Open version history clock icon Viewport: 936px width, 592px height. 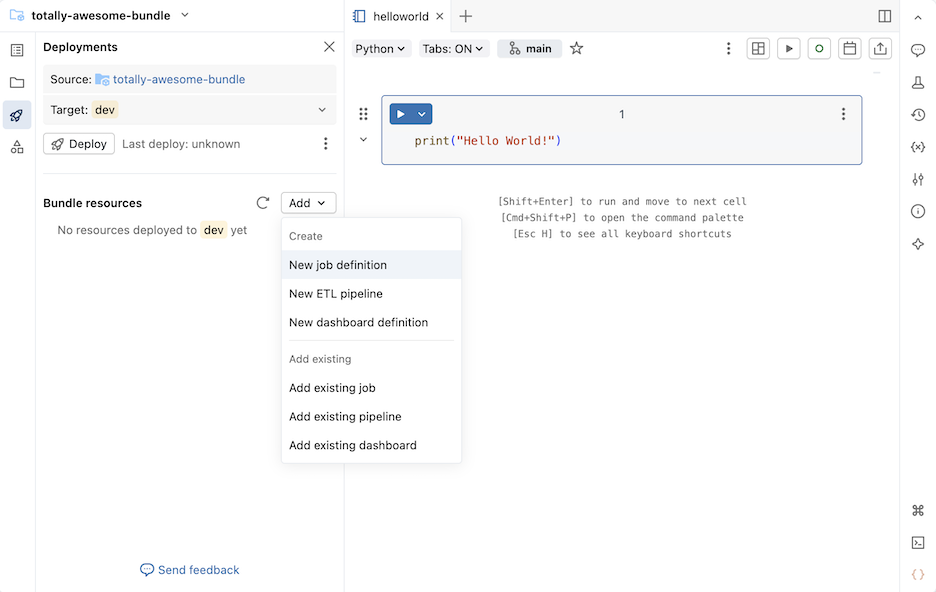(x=918, y=115)
